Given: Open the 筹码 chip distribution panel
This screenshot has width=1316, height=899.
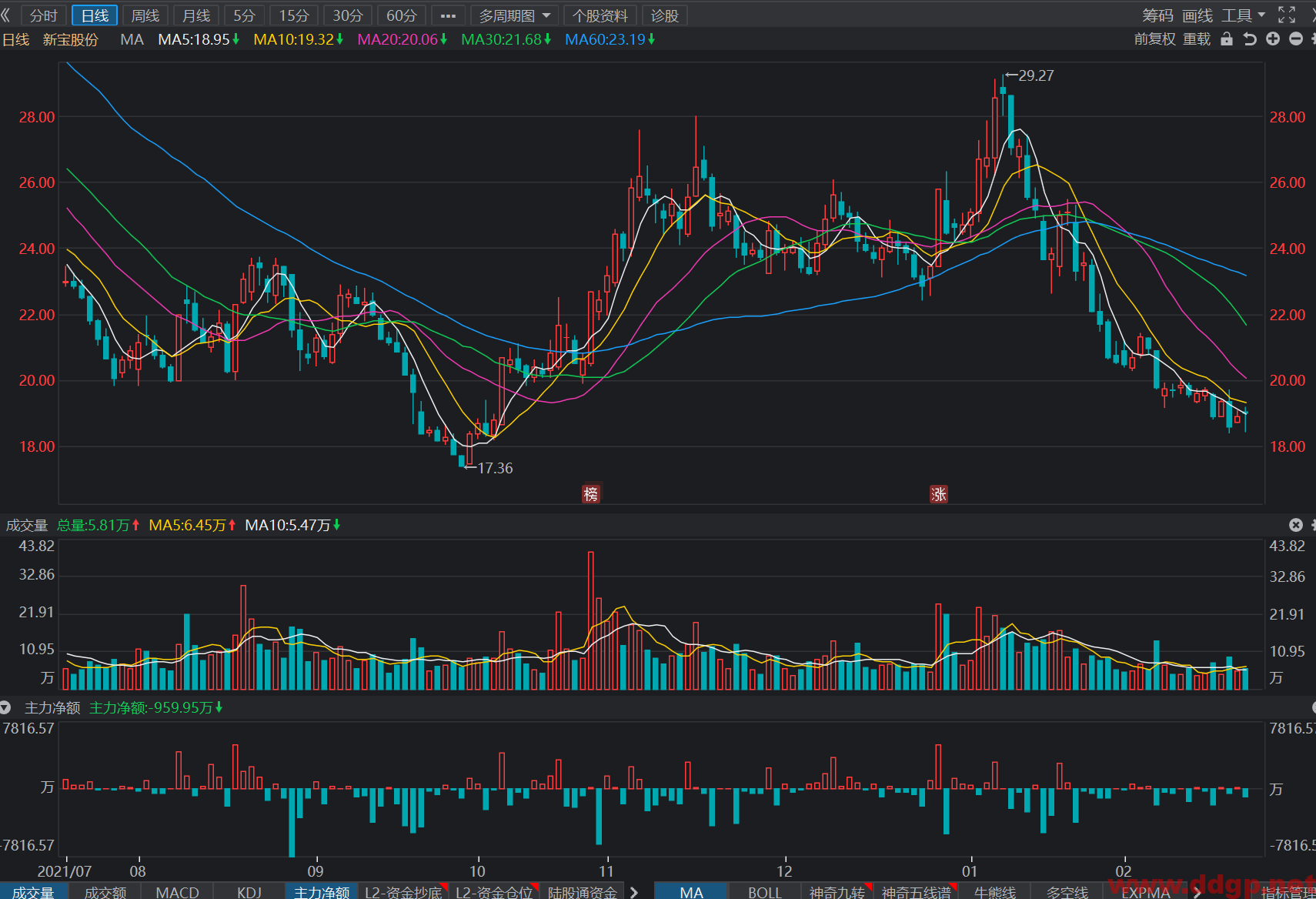Looking at the screenshot, I should point(1157,15).
